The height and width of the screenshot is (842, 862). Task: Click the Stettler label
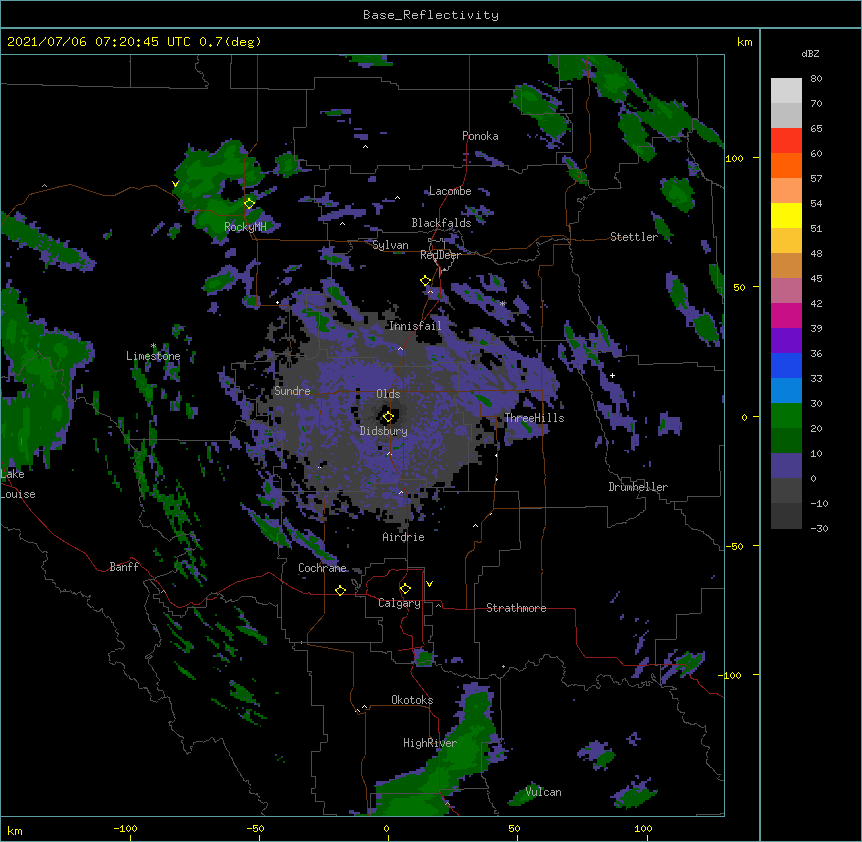click(634, 237)
